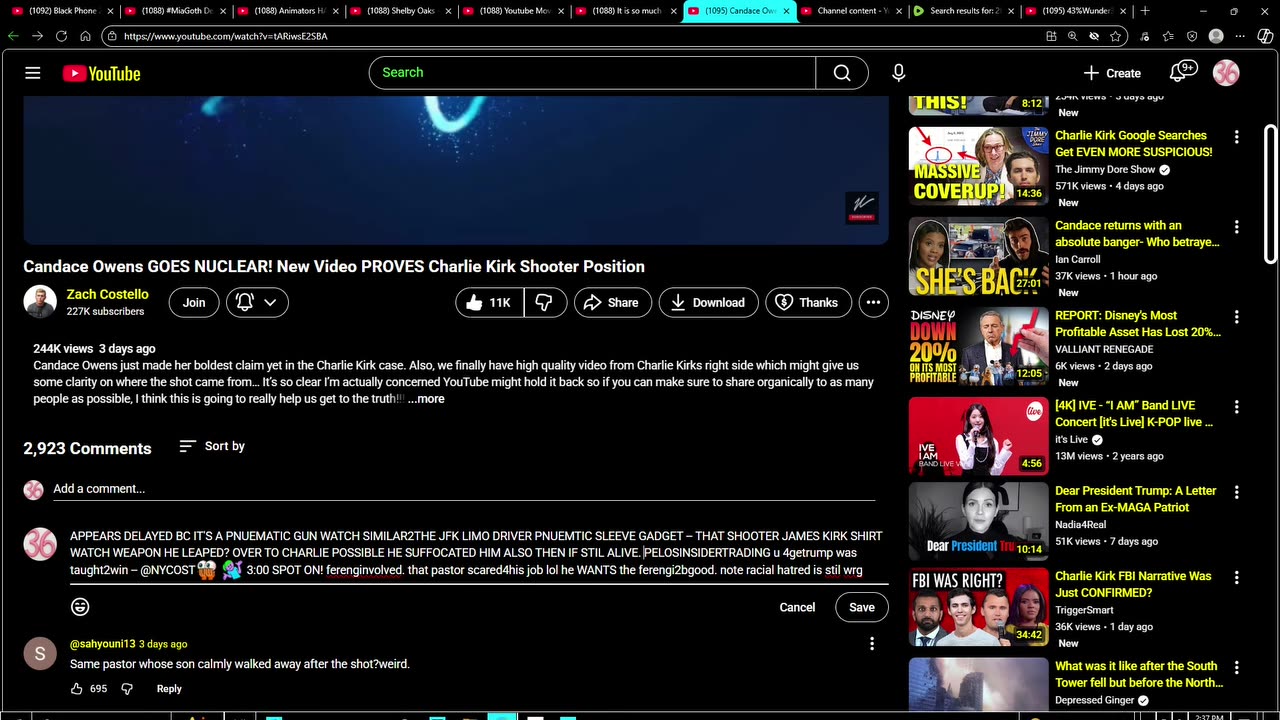
Task: Launch the Copilot sidebar icon
Action: [1265, 36]
